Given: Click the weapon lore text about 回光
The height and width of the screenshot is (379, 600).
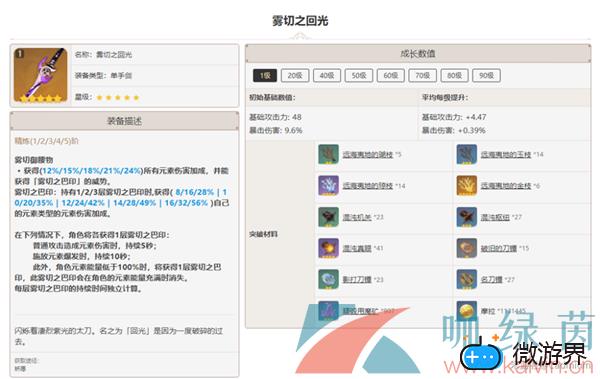Looking at the screenshot, I should 119,336.
